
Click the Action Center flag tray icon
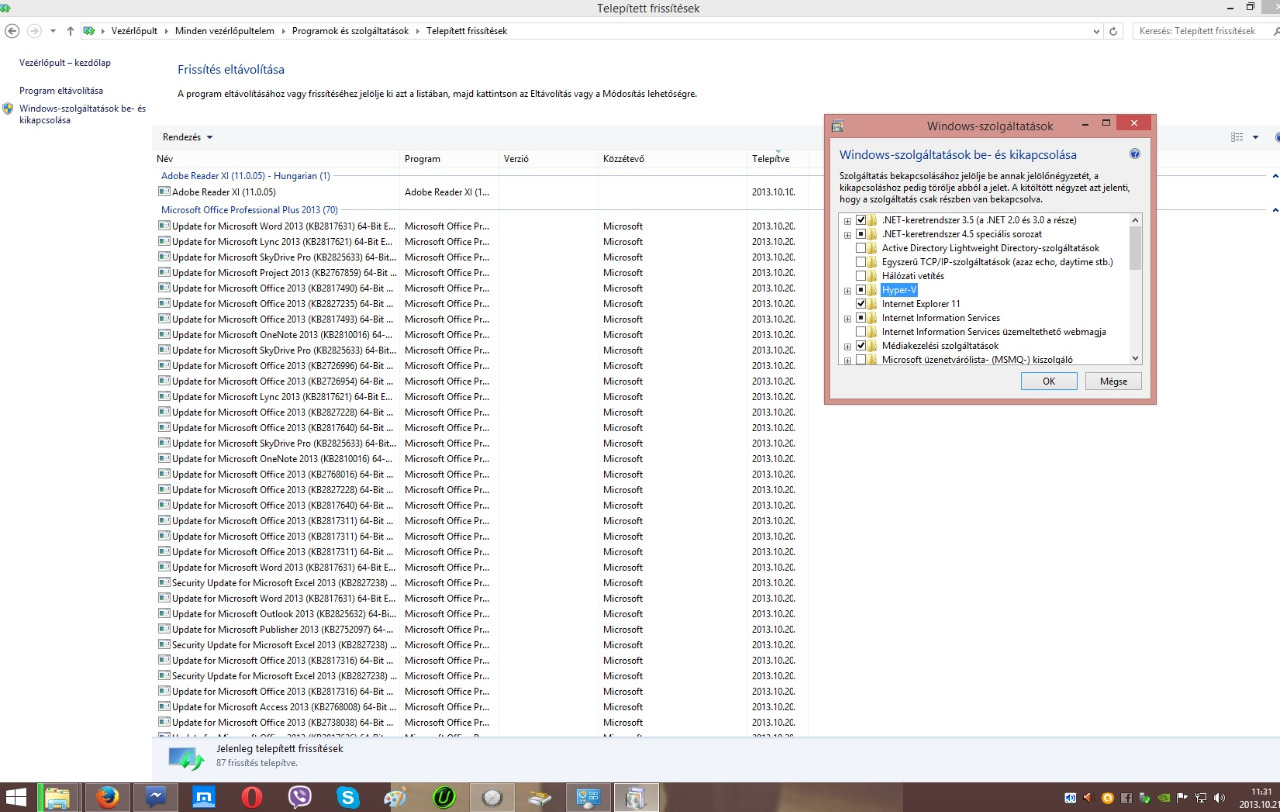pyautogui.click(x=1181, y=798)
